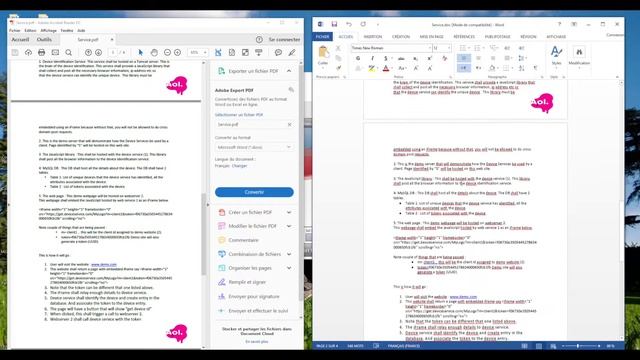Click the comment bubble icon in Acrobat
The height and width of the screenshot is (360, 640).
click(278, 52)
